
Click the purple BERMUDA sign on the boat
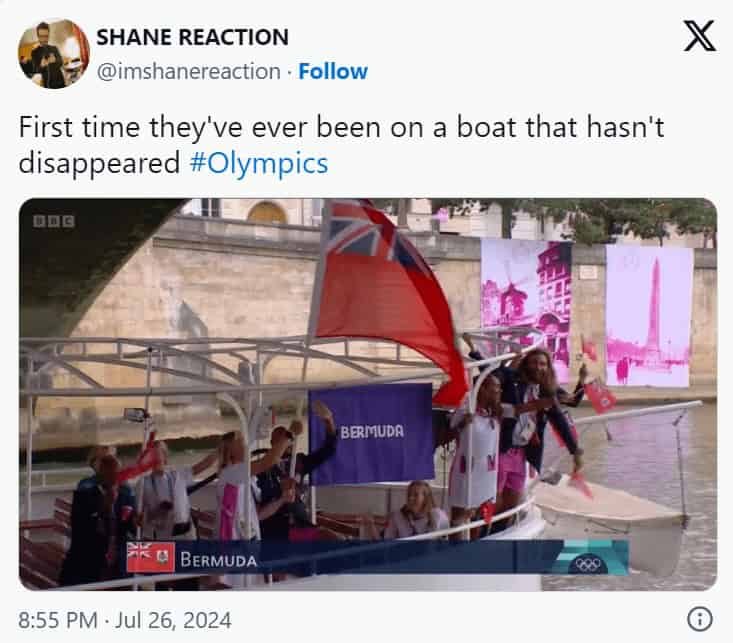coord(372,433)
